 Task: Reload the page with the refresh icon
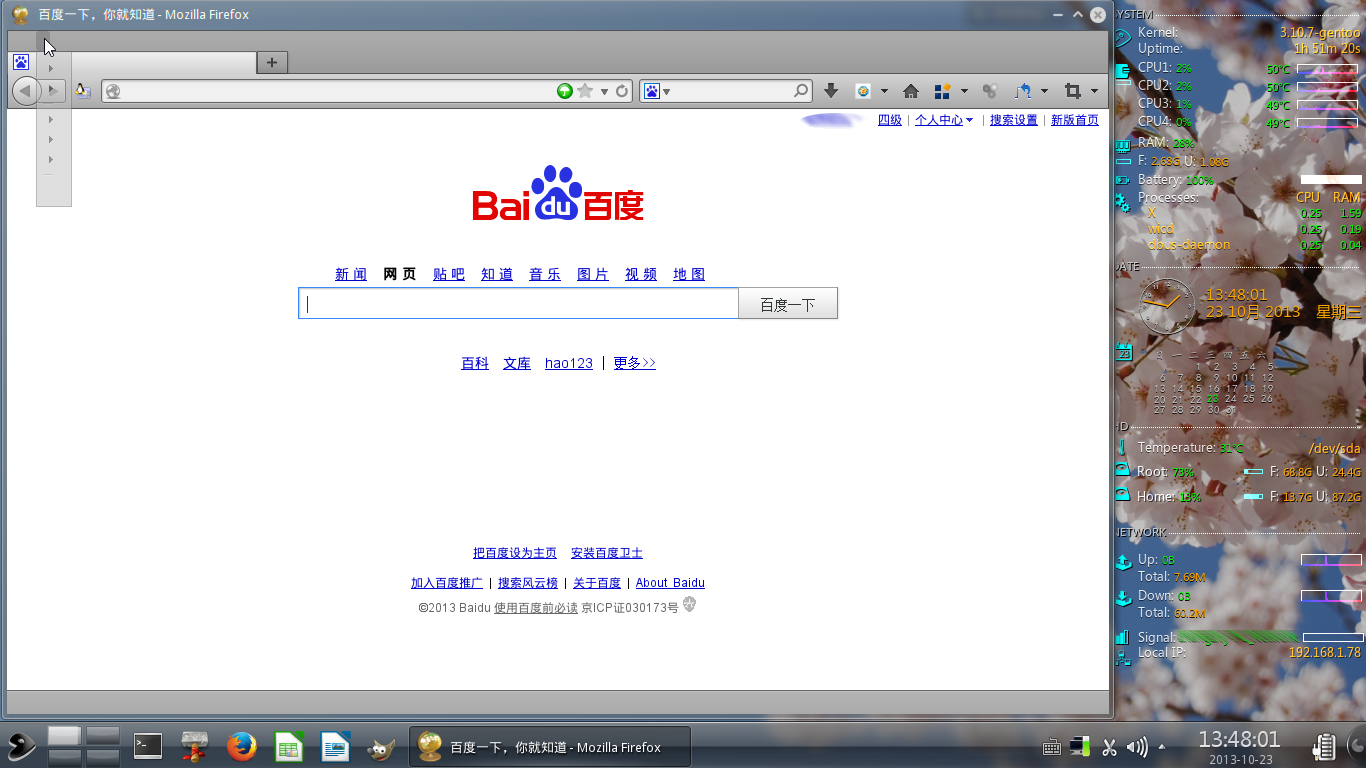pyautogui.click(x=622, y=91)
